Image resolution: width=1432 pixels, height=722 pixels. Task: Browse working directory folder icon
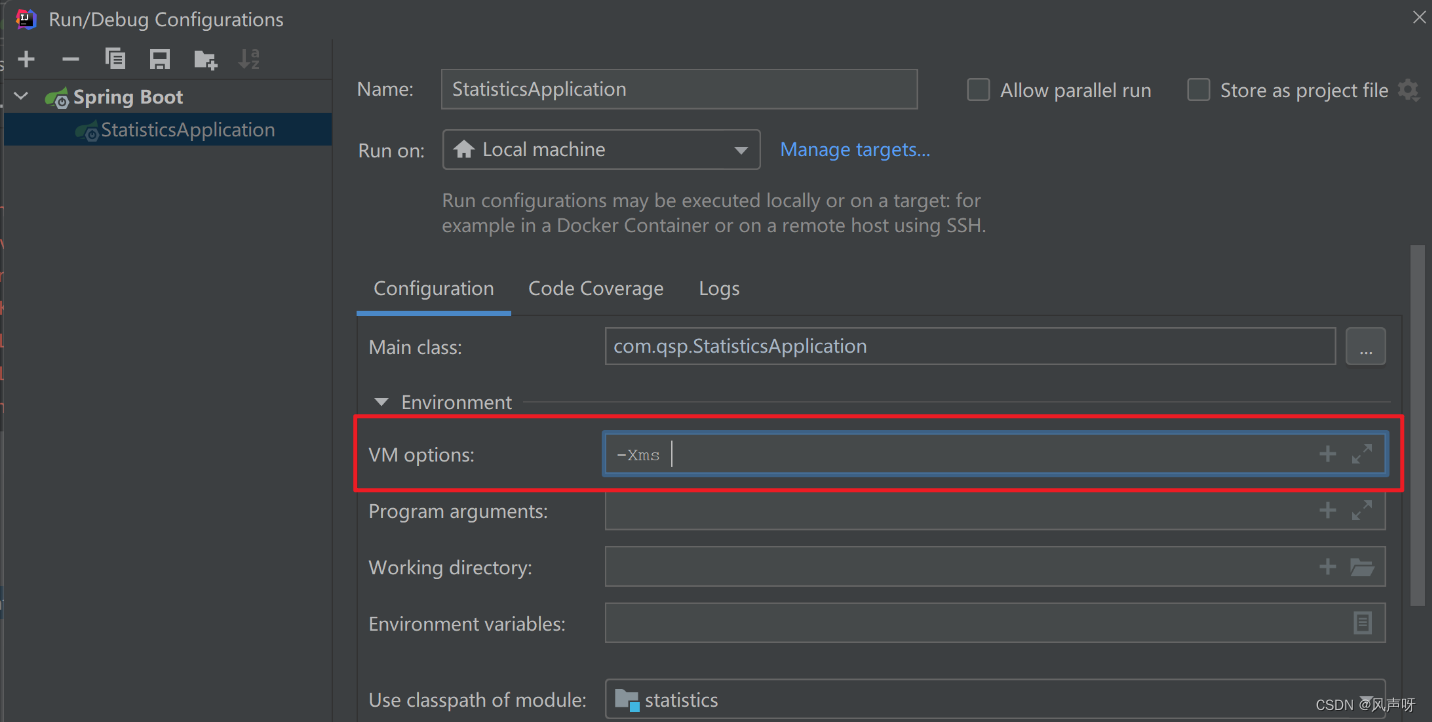[x=1362, y=567]
